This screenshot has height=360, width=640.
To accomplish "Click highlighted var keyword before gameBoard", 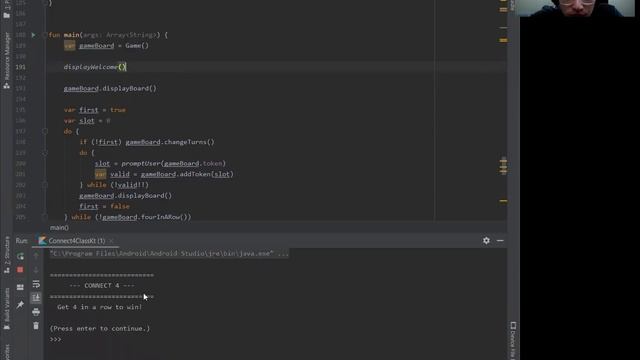I will 70,46.
